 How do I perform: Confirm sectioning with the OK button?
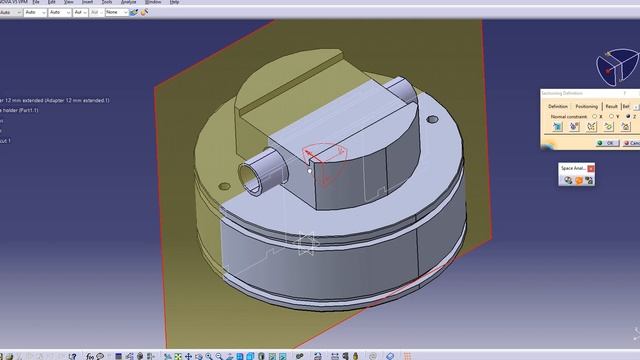607,143
